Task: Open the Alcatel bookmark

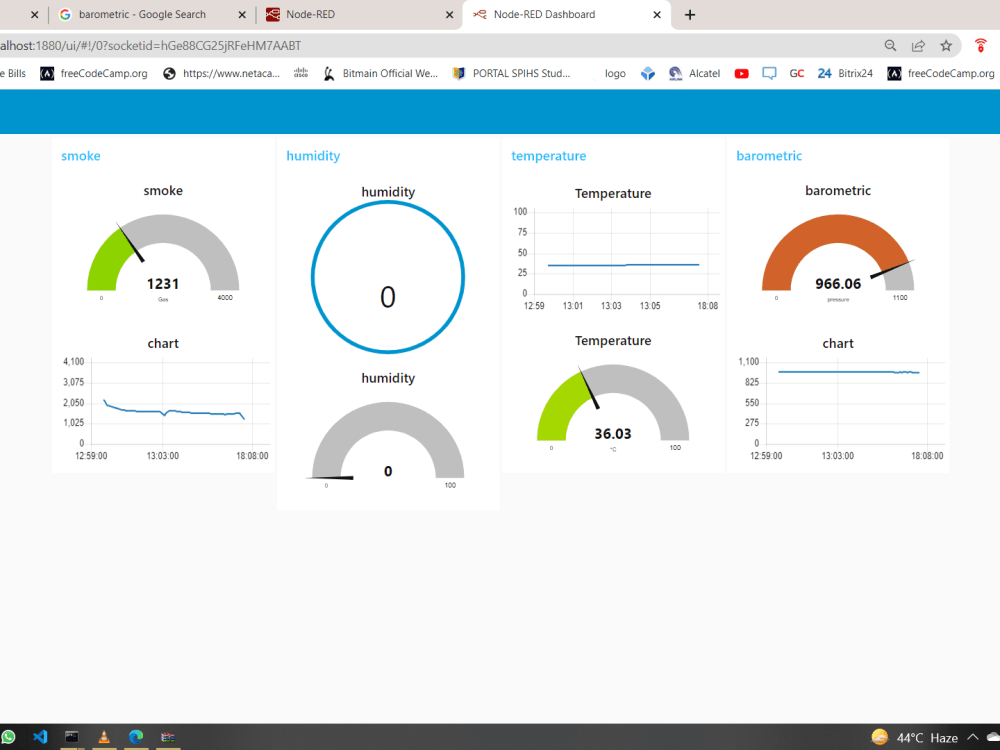Action: click(694, 73)
